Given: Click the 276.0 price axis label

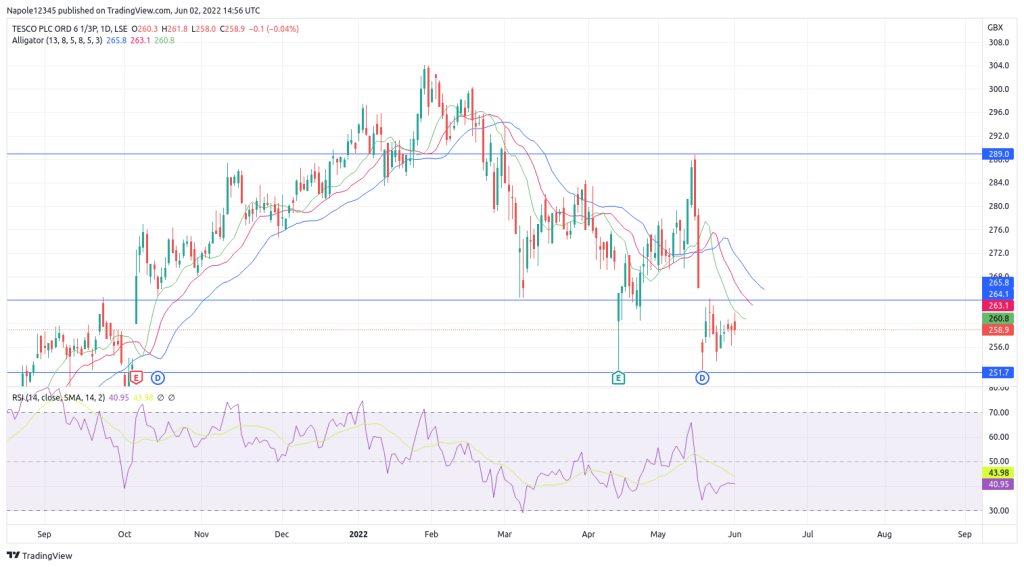Looking at the screenshot, I should pyautogui.click(x=999, y=230).
